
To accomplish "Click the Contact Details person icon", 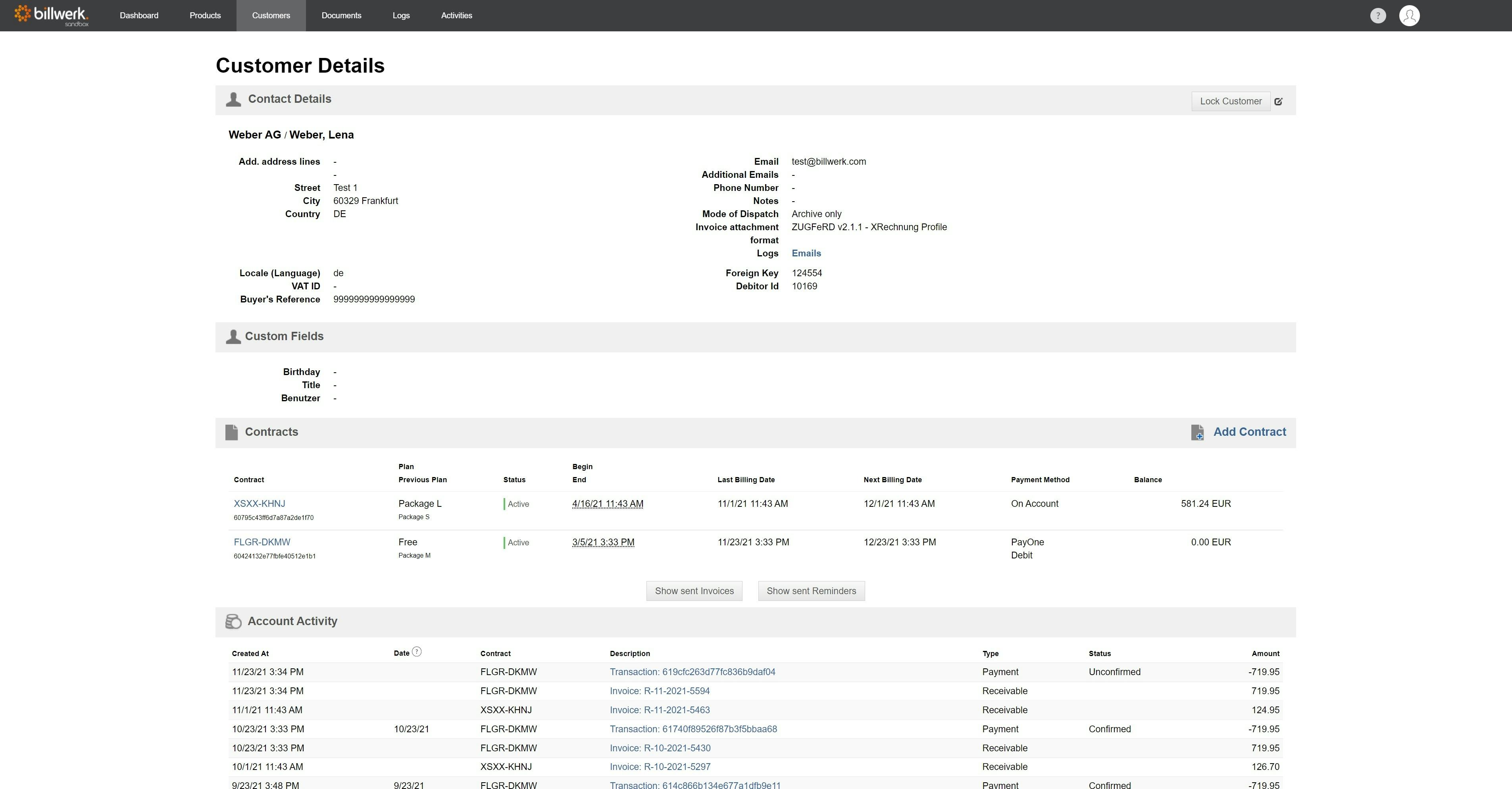I will tap(233, 99).
